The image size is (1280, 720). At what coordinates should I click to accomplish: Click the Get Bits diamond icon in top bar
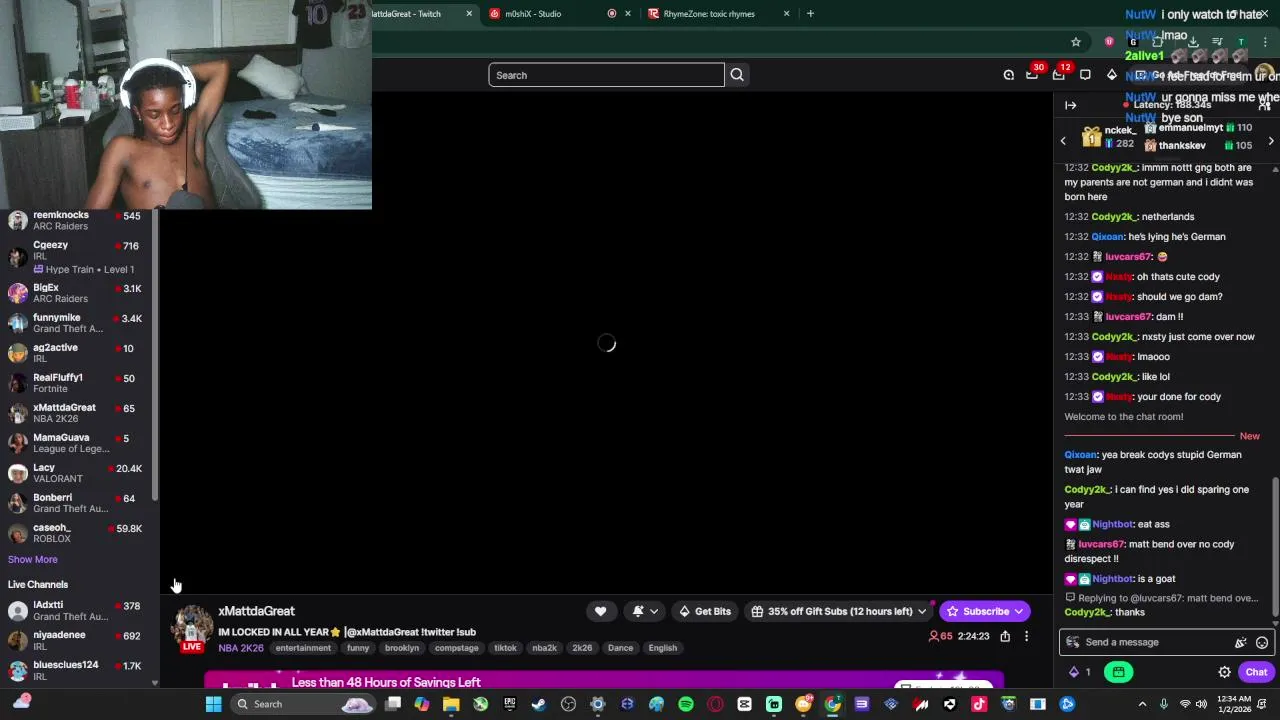click(x=1111, y=75)
